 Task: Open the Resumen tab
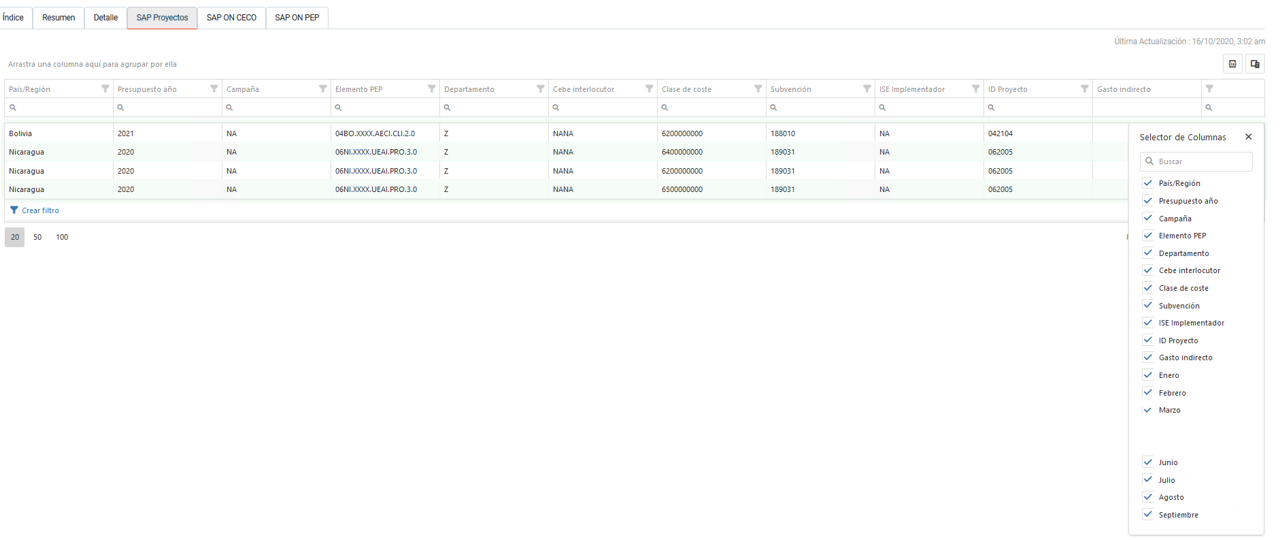pyautogui.click(x=58, y=18)
